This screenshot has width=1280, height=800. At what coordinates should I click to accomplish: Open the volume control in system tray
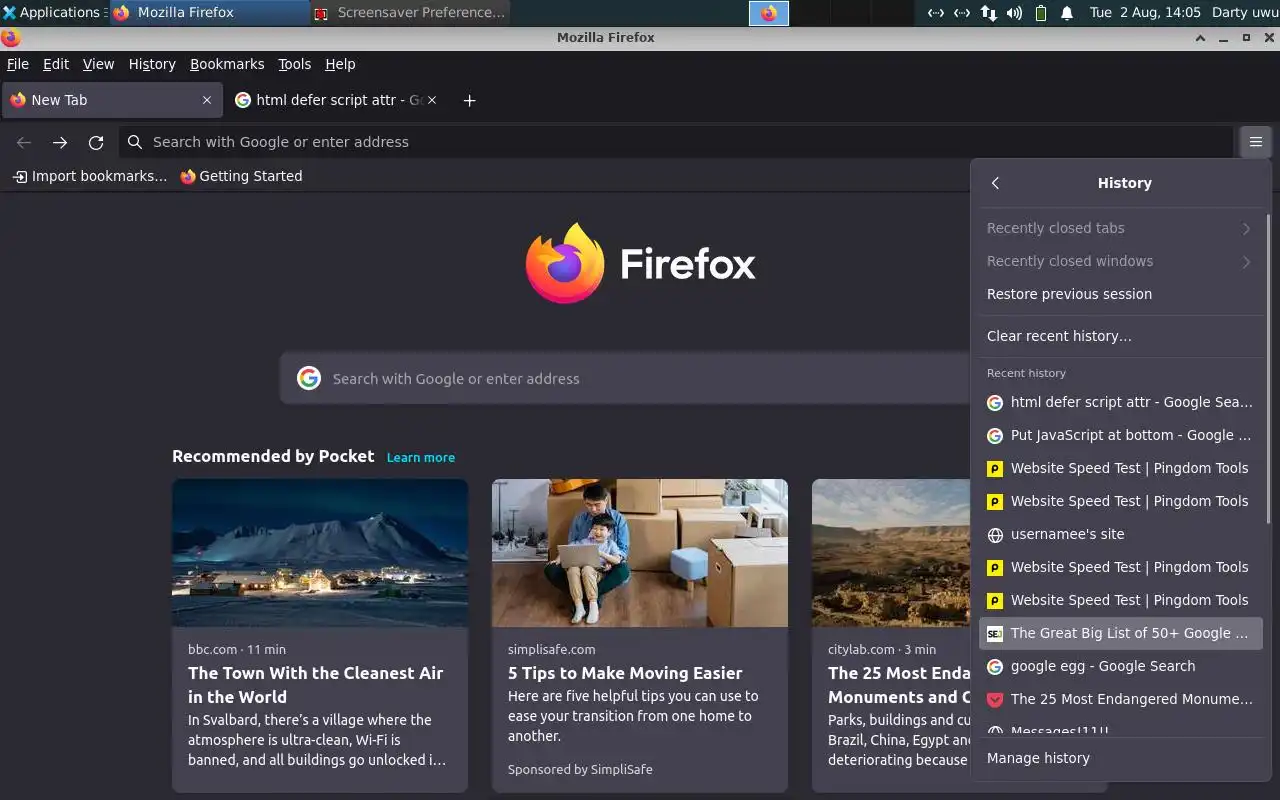coord(1014,13)
